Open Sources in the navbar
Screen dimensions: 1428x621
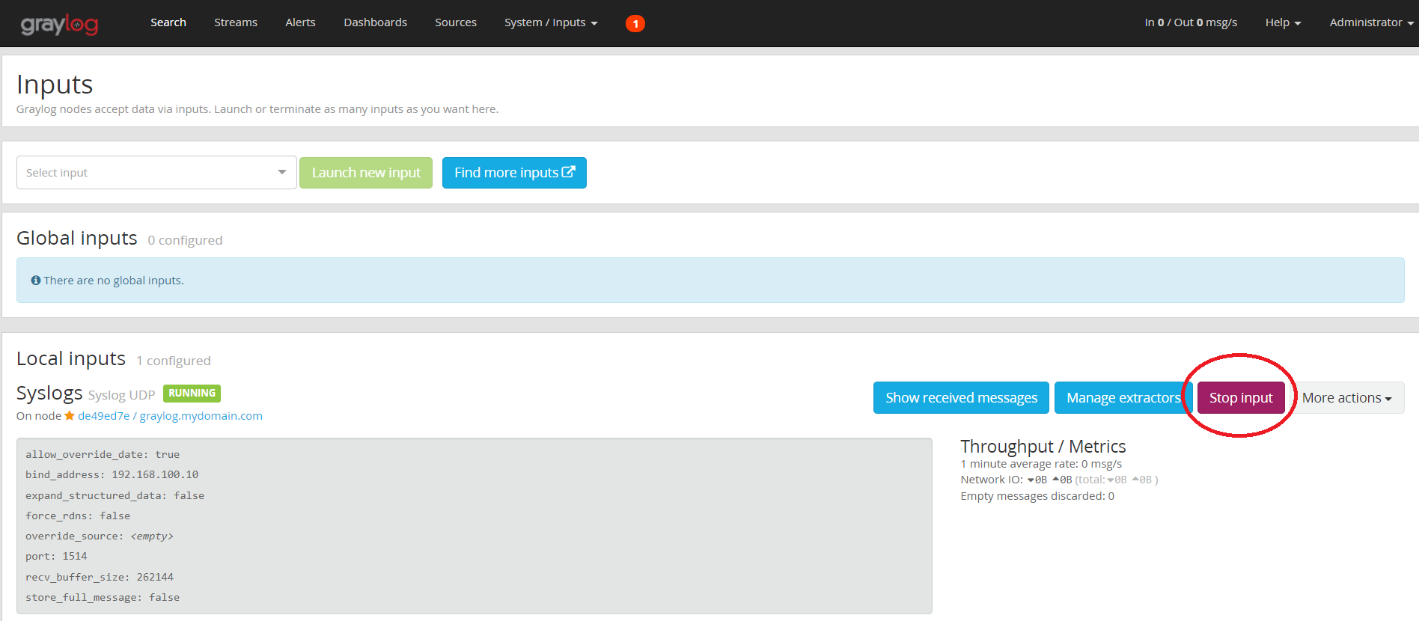456,22
